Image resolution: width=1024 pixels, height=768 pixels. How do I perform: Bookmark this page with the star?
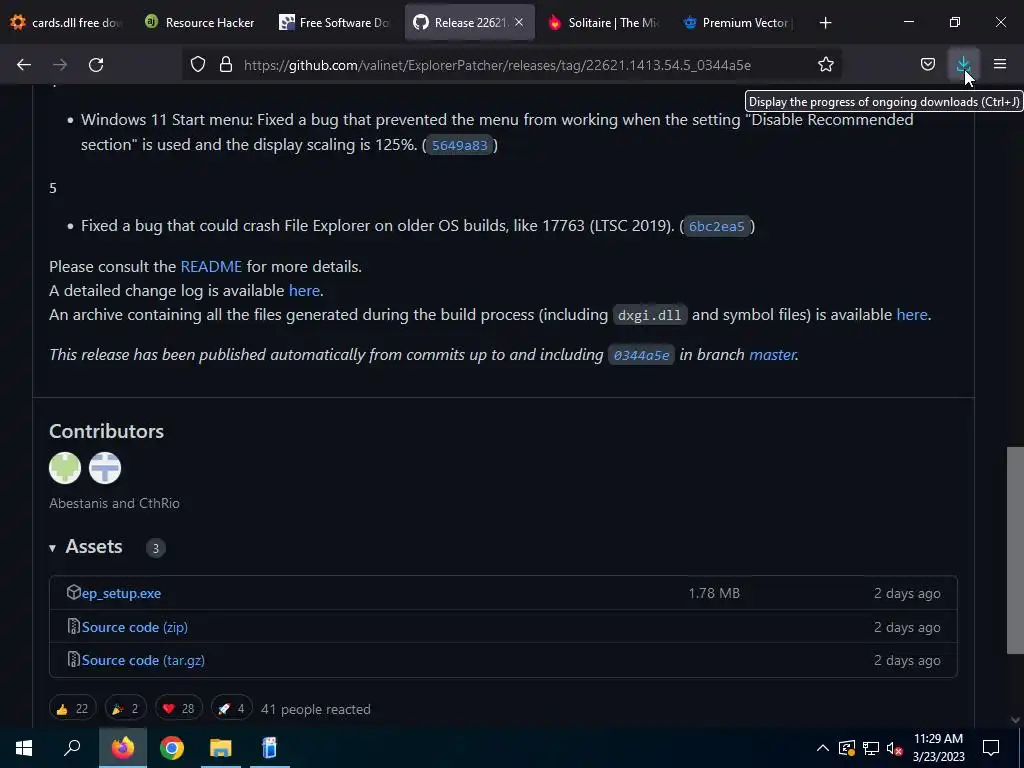point(826,65)
